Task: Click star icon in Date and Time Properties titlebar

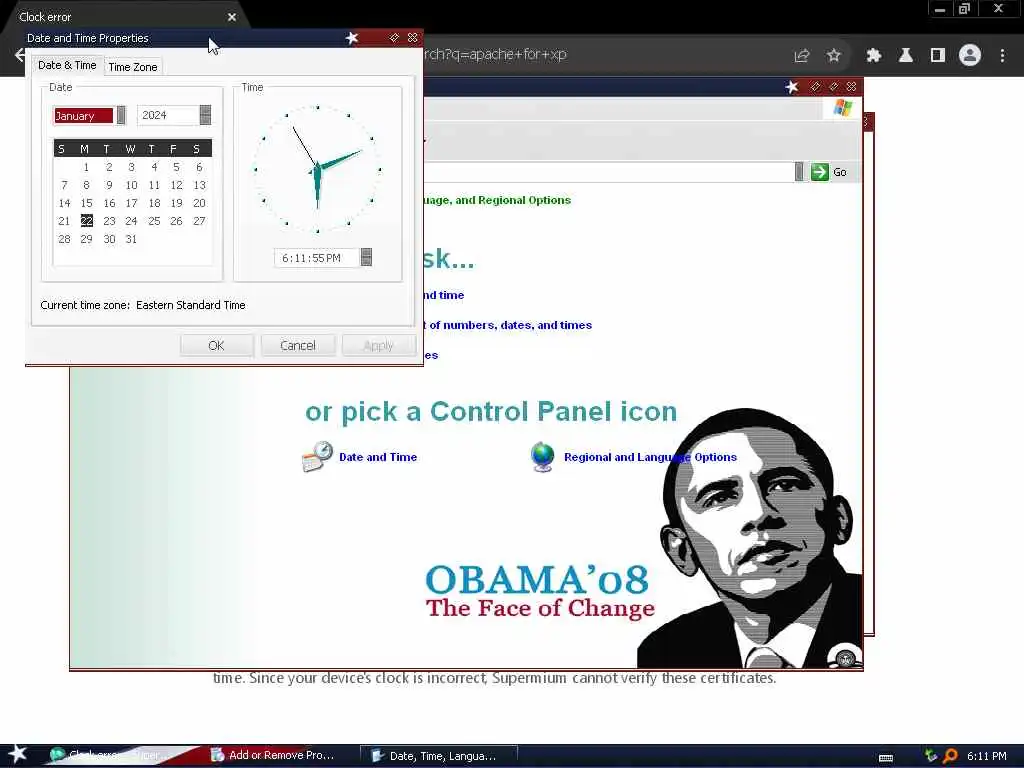Action: click(352, 38)
